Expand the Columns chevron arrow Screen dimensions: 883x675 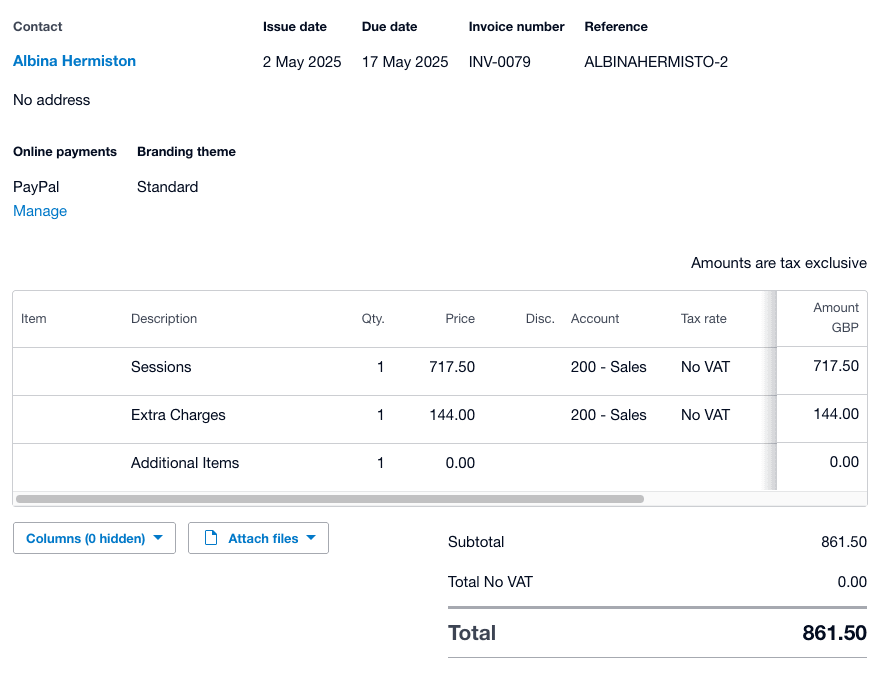pos(158,537)
